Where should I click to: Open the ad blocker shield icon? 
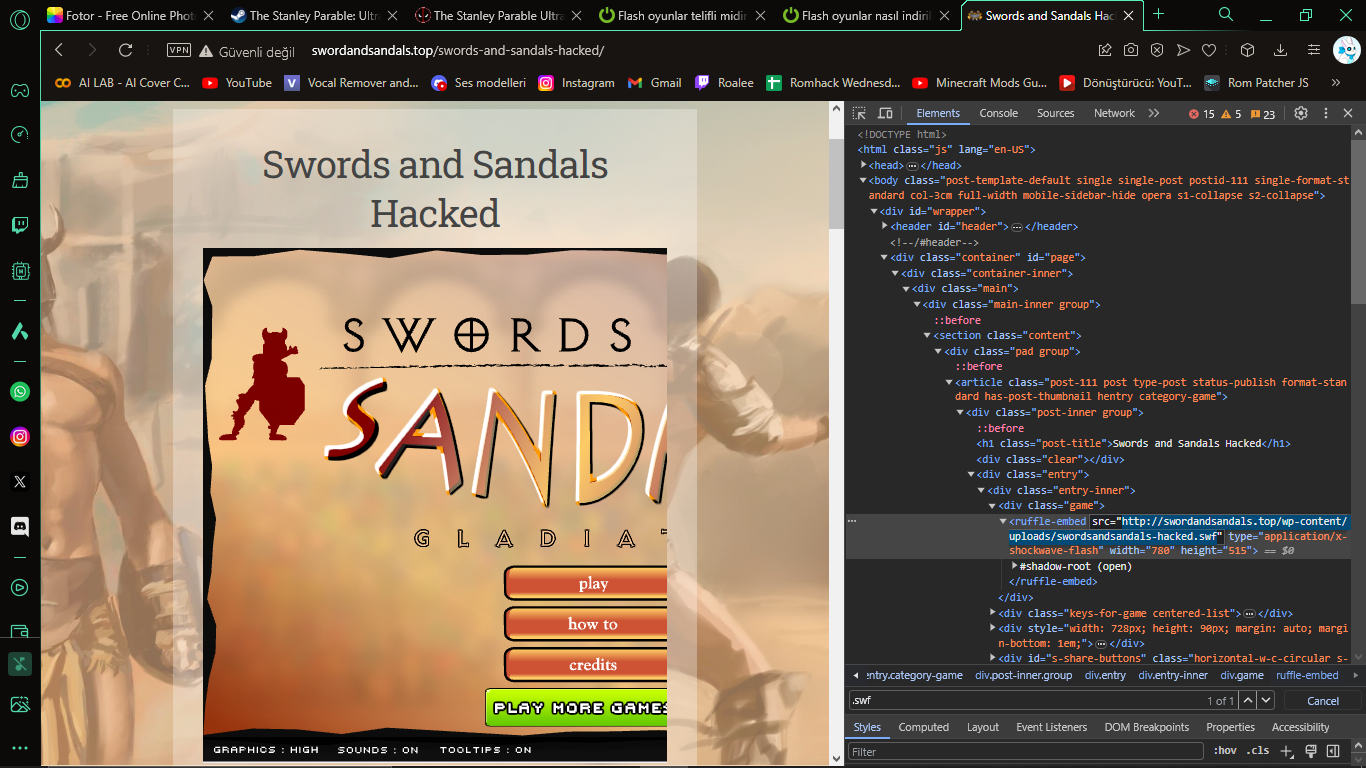click(x=1157, y=50)
